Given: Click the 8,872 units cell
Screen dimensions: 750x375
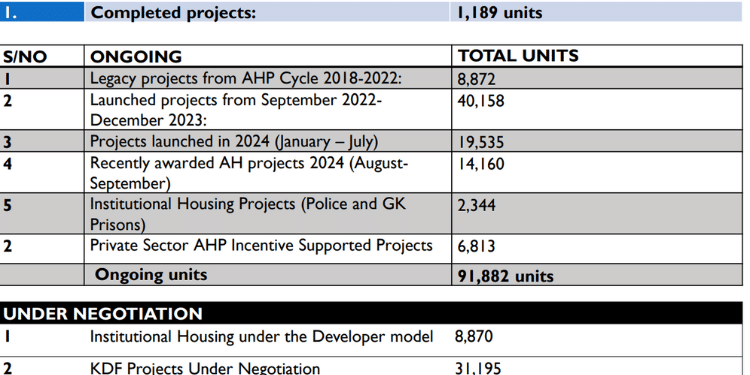Looking at the screenshot, I should (476, 79).
